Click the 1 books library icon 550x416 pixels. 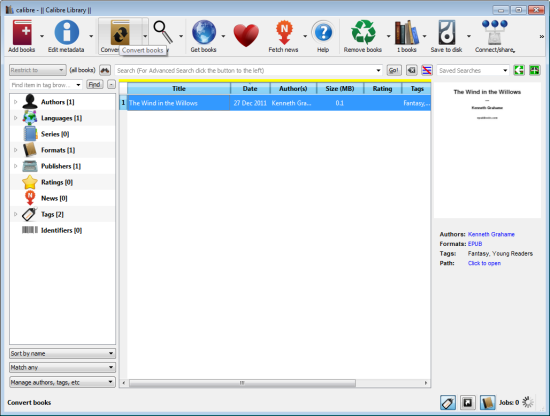coord(407,33)
